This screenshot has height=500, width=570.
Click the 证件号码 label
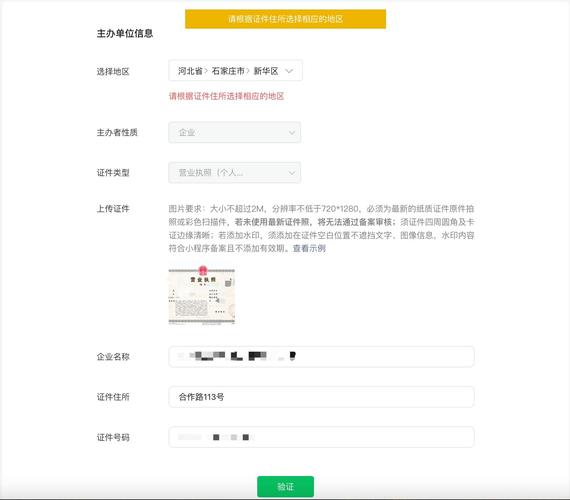coord(113,437)
